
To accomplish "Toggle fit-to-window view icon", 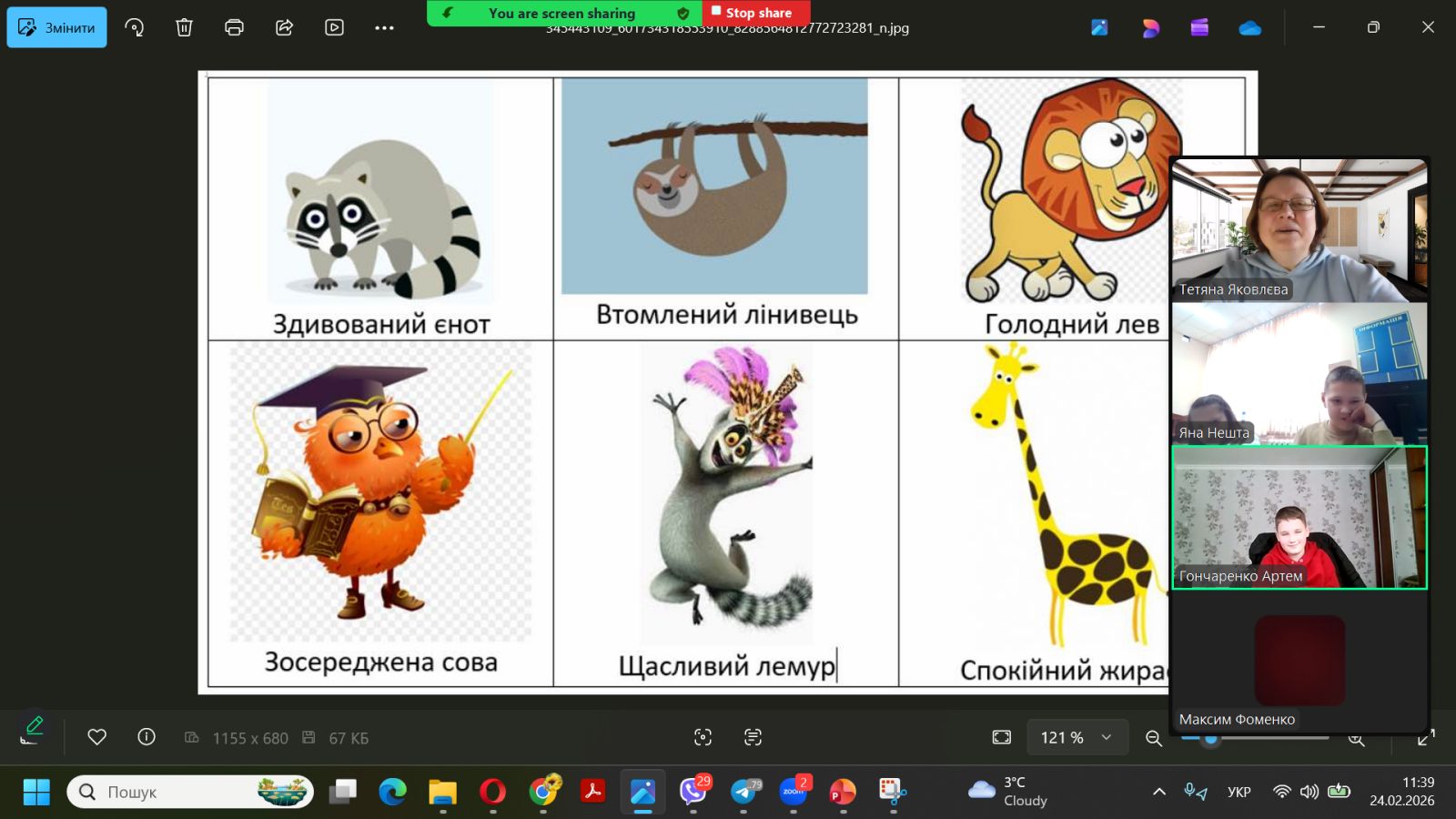I will point(1001,737).
